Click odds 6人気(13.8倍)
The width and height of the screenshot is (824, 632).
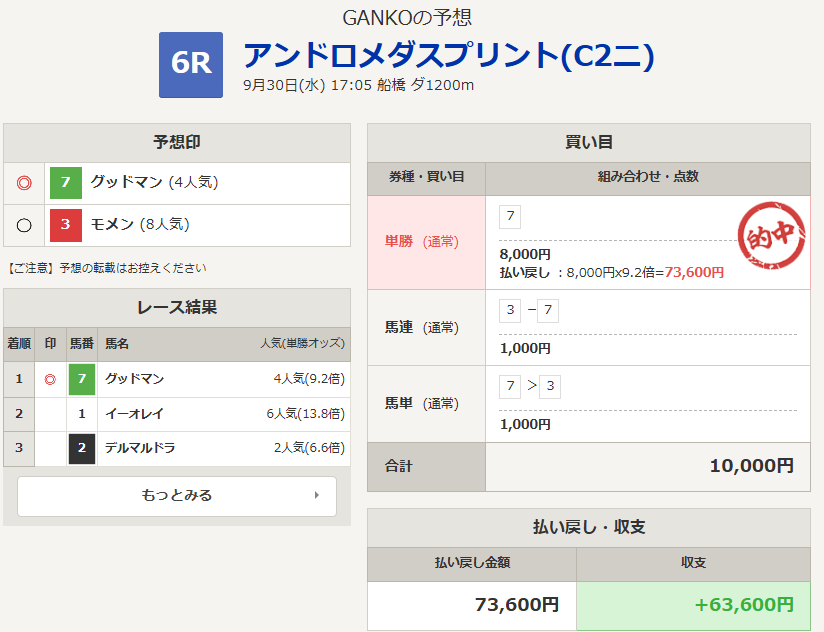point(305,414)
